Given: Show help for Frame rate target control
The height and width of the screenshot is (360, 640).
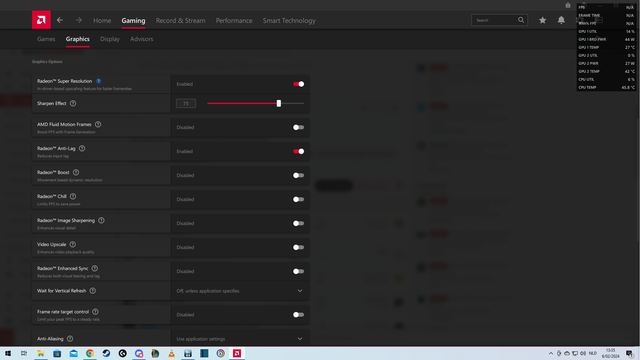Looking at the screenshot, I should tap(95, 312).
